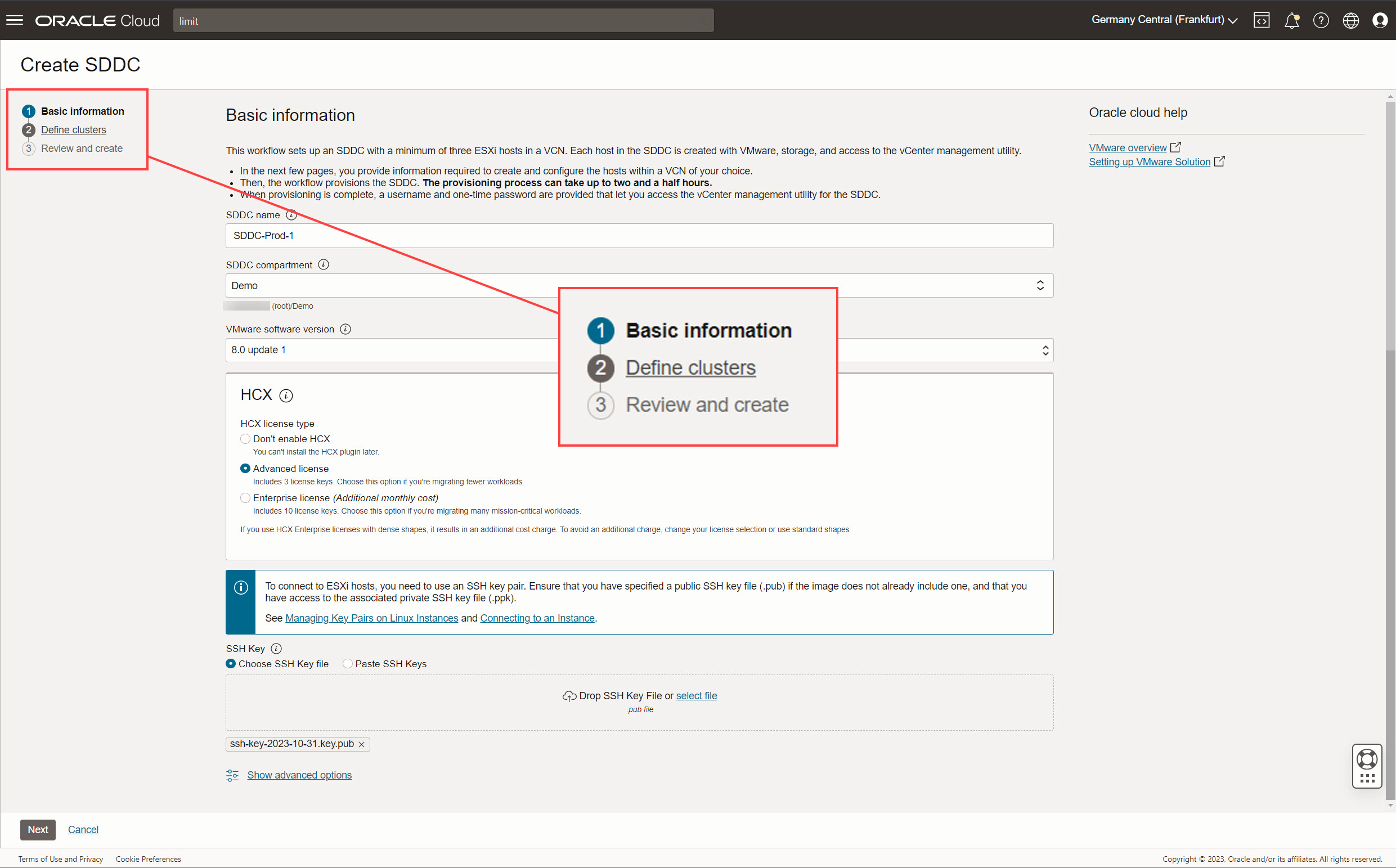Screen dimensions: 1396x868
Task: Select Don't enable HCX
Action: [245, 439]
